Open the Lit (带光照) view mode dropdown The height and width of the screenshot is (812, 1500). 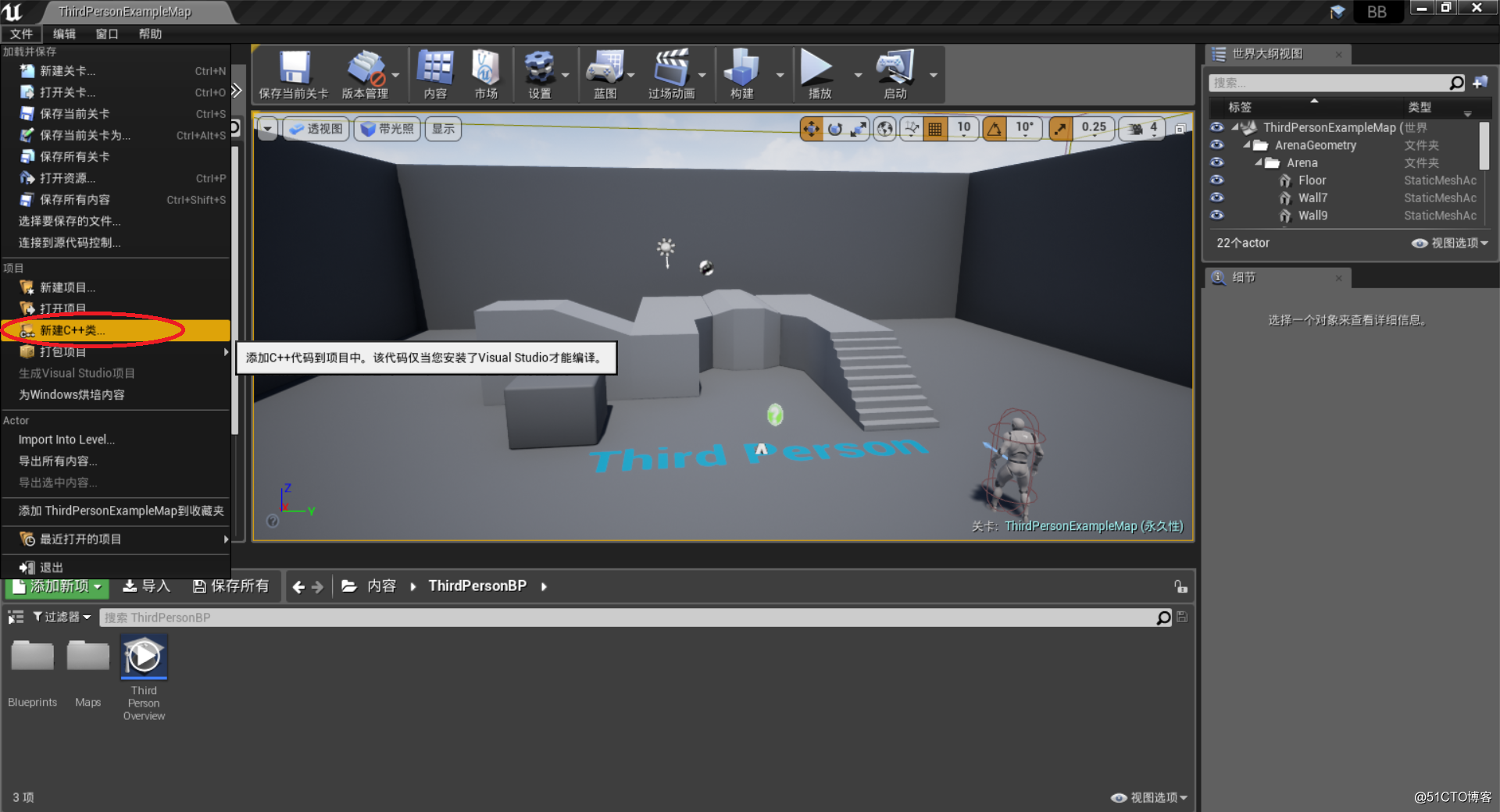pyautogui.click(x=387, y=129)
